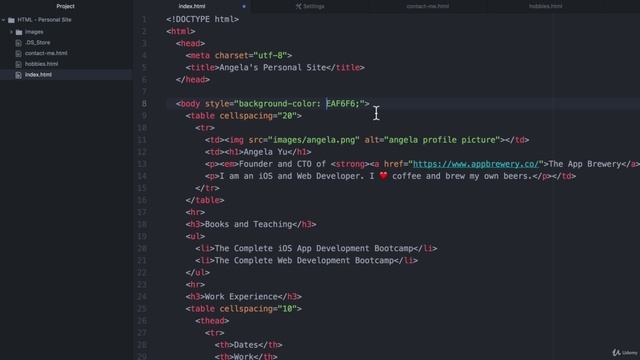Click "Books and Teaching" heading text
This screenshot has width=640, height=360.
[248, 224]
